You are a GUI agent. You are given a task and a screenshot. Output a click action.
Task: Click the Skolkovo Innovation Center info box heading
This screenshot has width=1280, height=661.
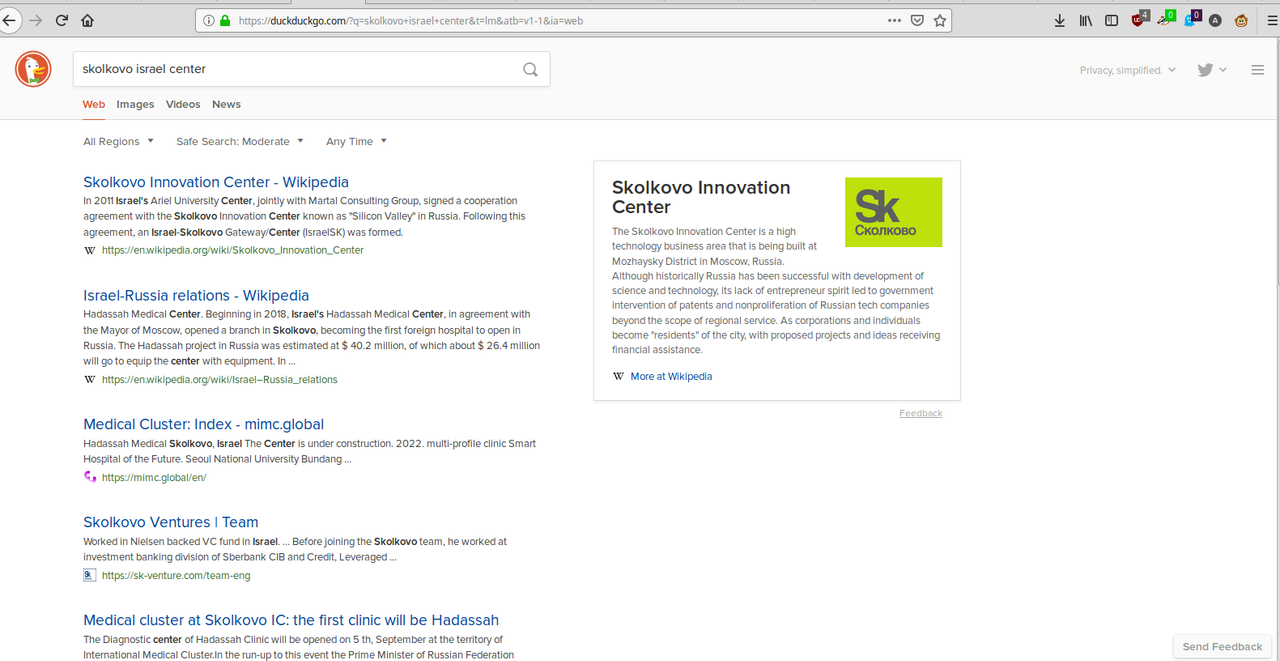701,197
